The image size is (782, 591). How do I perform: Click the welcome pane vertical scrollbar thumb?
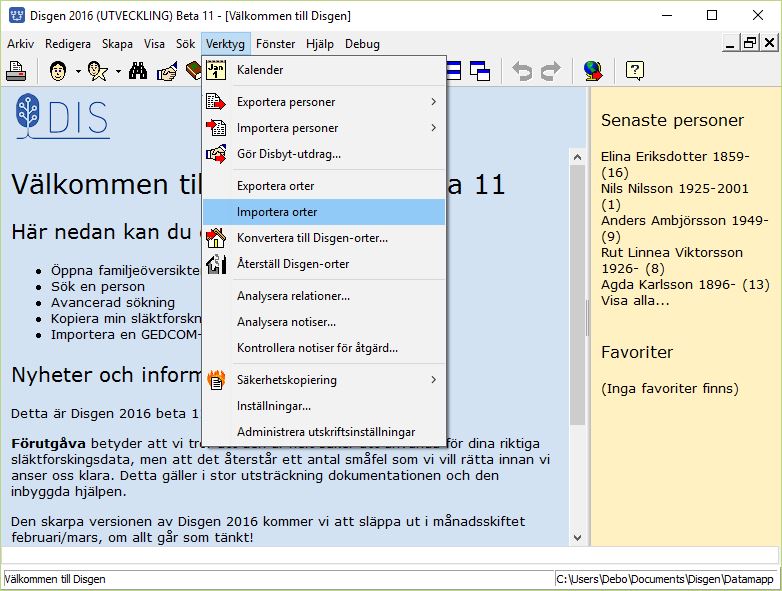tap(578, 295)
